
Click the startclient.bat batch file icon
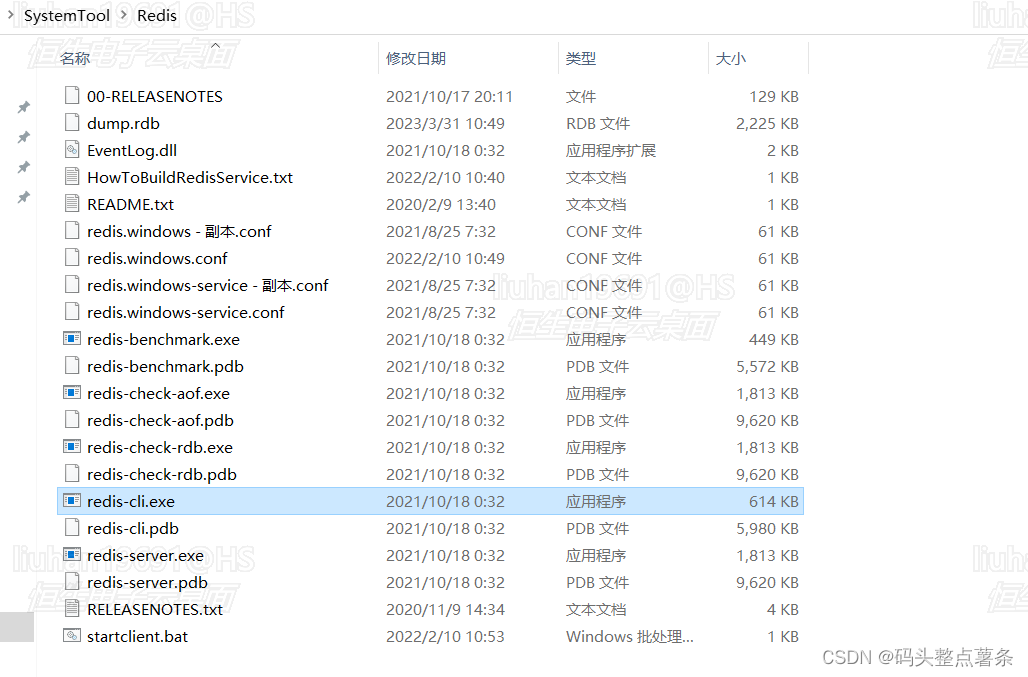click(70, 636)
